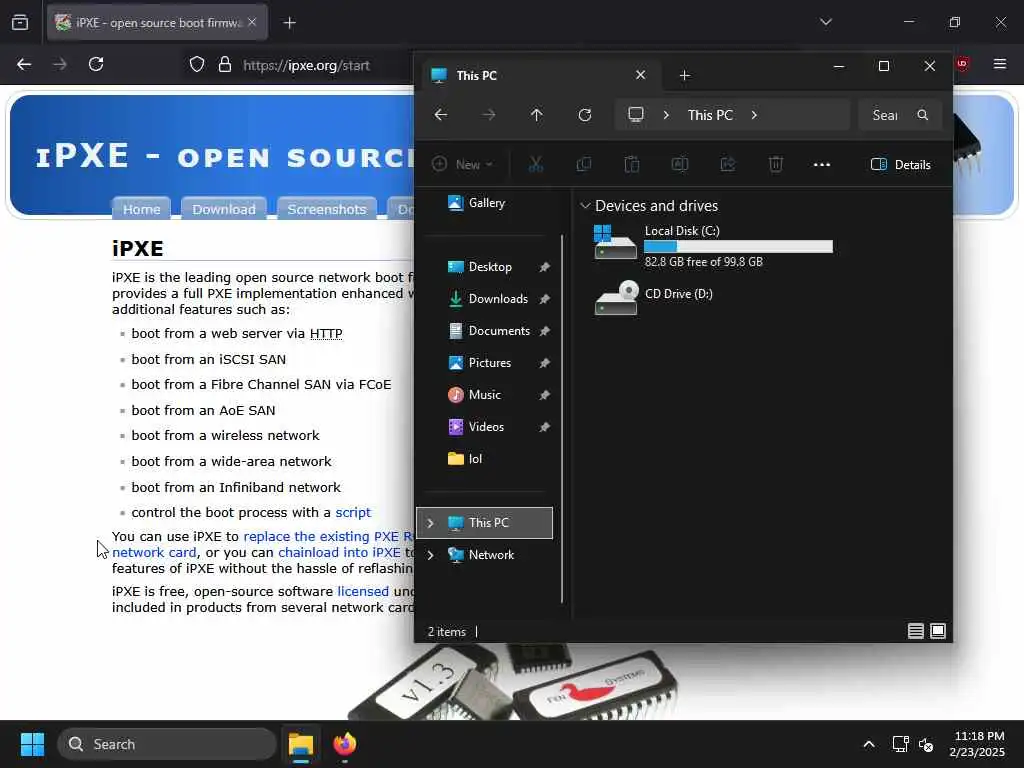Open the Windows Start menu

[32, 744]
